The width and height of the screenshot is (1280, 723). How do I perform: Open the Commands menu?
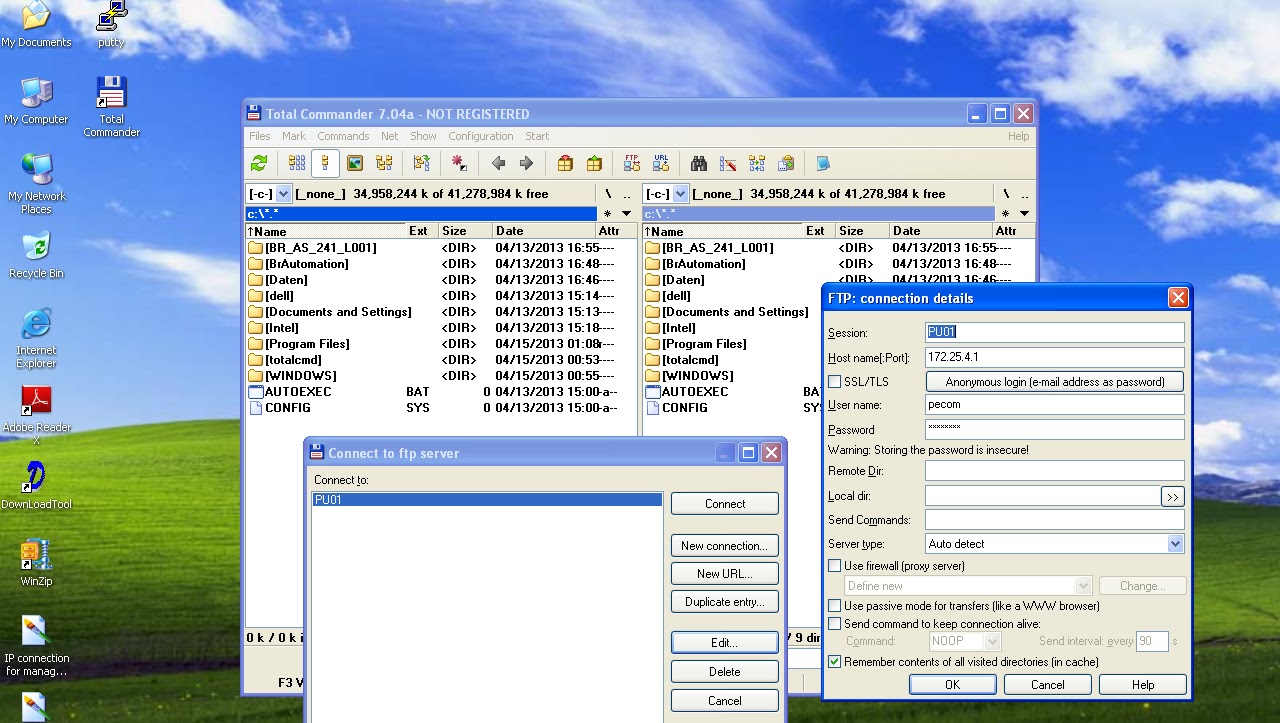click(x=343, y=136)
